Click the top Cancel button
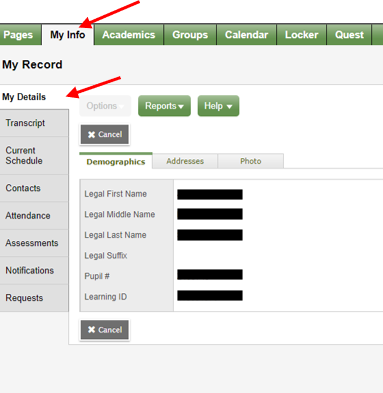 (x=105, y=134)
